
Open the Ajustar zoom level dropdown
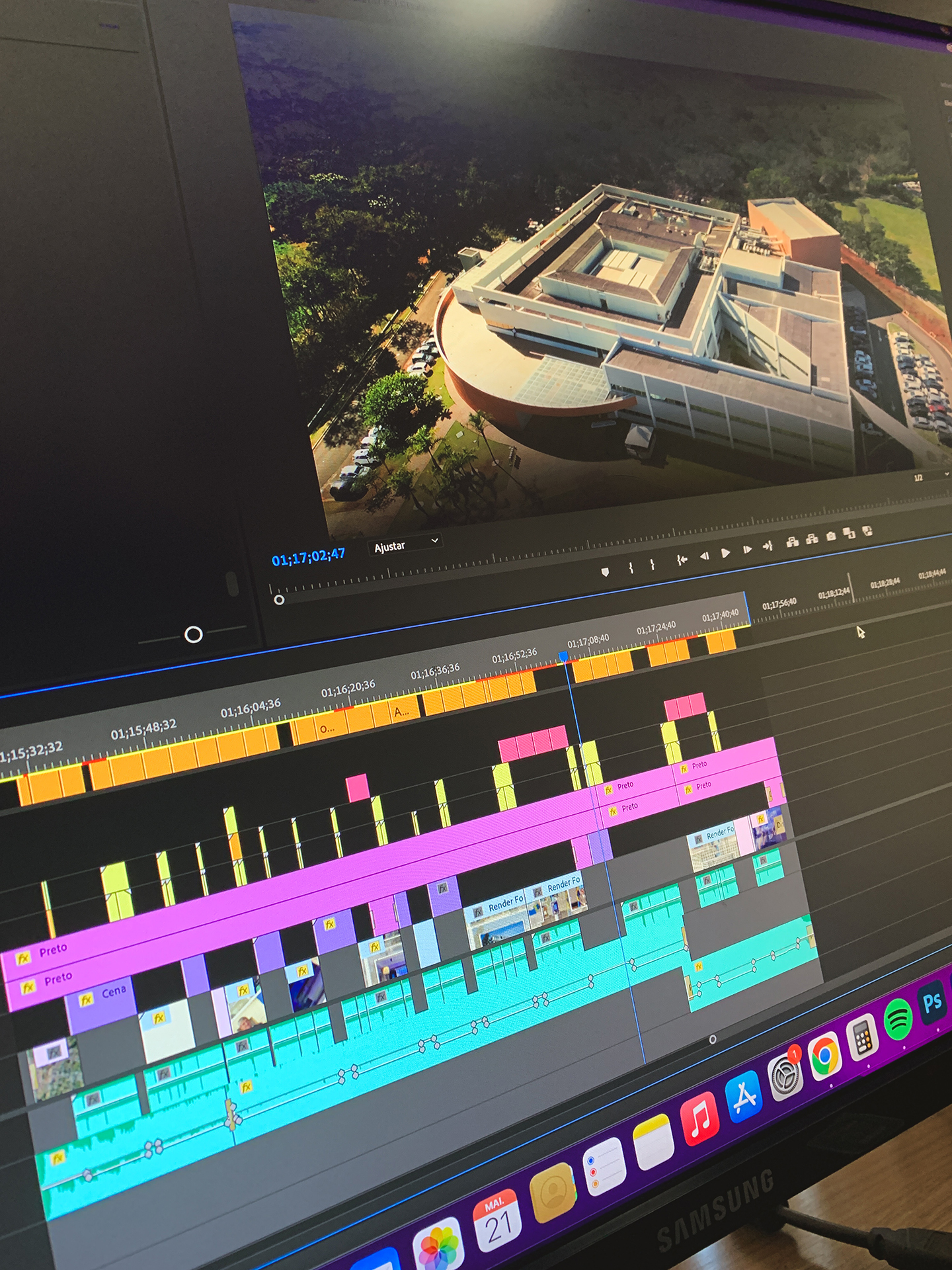(x=406, y=545)
